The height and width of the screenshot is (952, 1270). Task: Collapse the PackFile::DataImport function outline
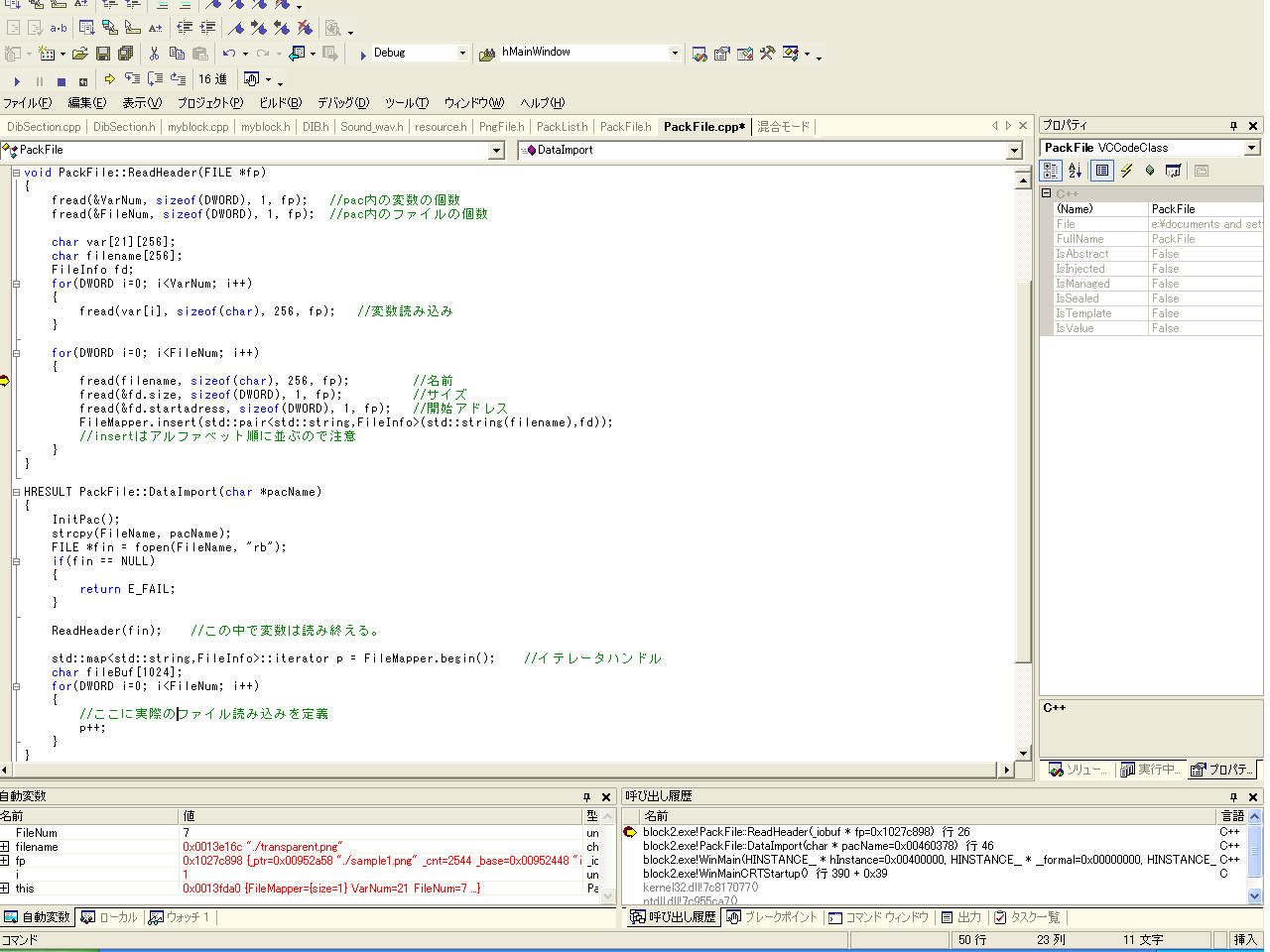[x=16, y=492]
